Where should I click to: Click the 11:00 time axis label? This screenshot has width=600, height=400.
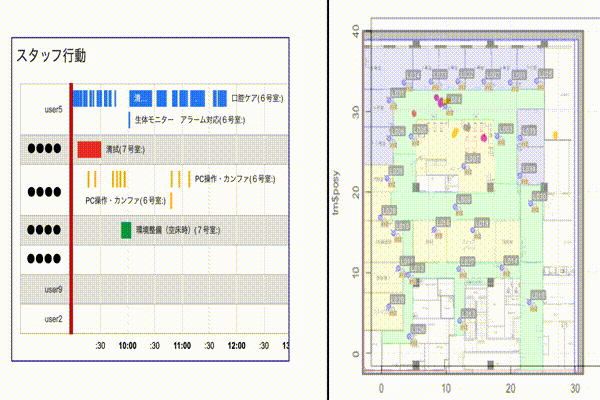point(182,346)
